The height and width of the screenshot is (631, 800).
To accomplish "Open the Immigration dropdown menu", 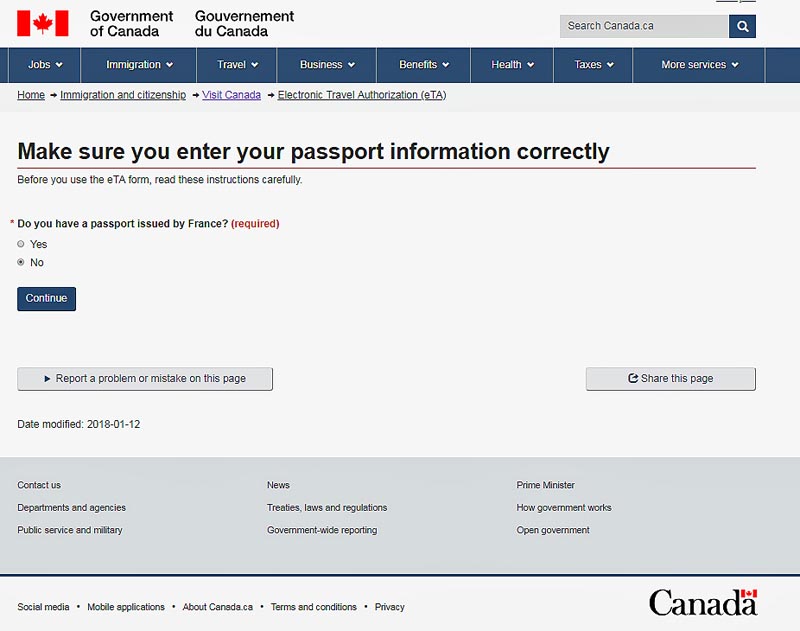I will coord(140,65).
